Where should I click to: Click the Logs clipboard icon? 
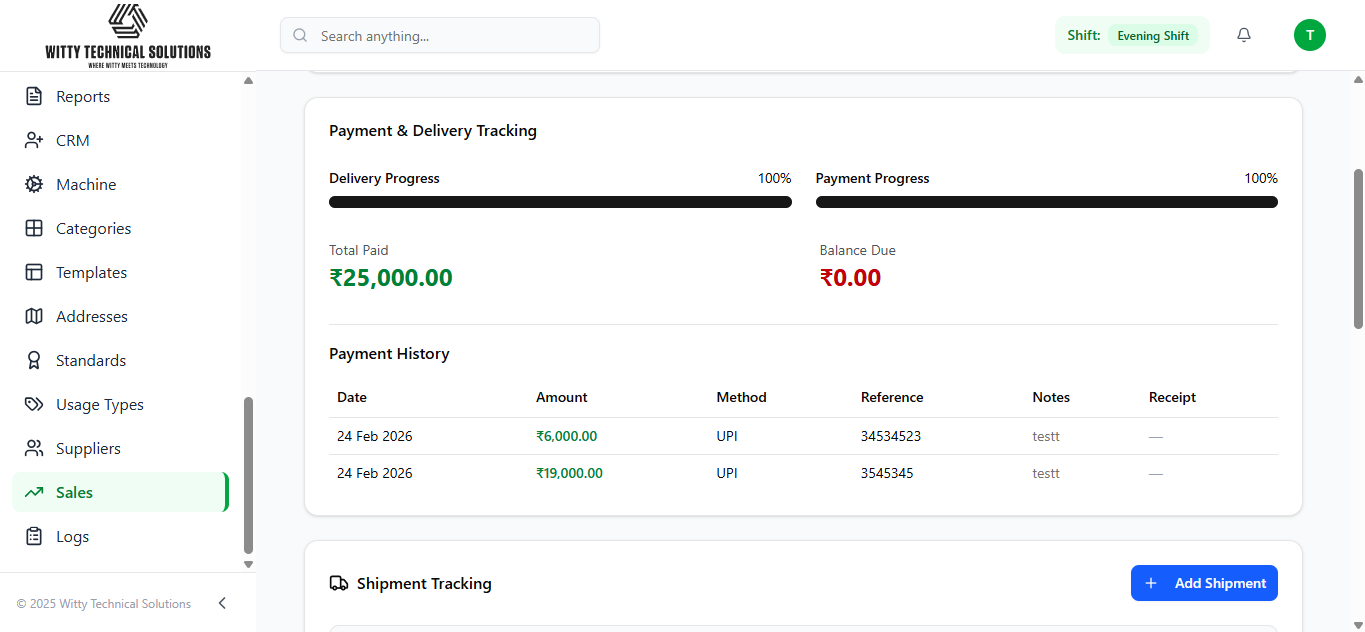point(34,537)
